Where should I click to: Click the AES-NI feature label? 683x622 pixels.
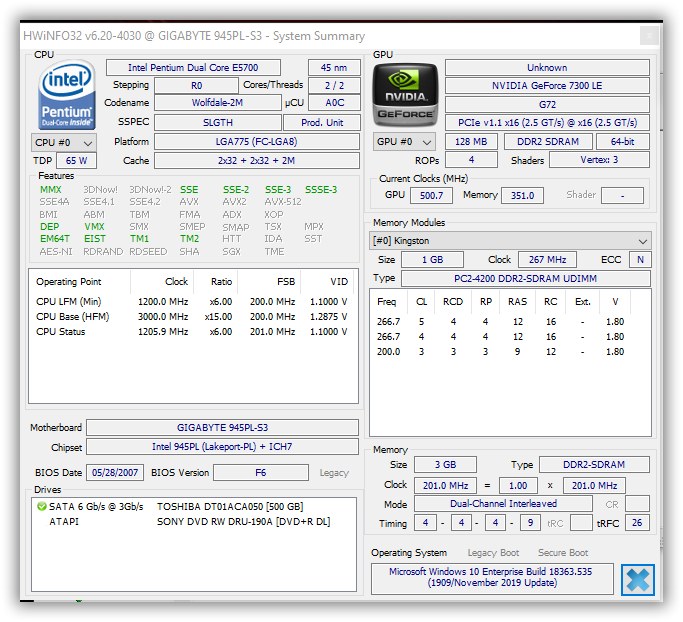coord(56,252)
